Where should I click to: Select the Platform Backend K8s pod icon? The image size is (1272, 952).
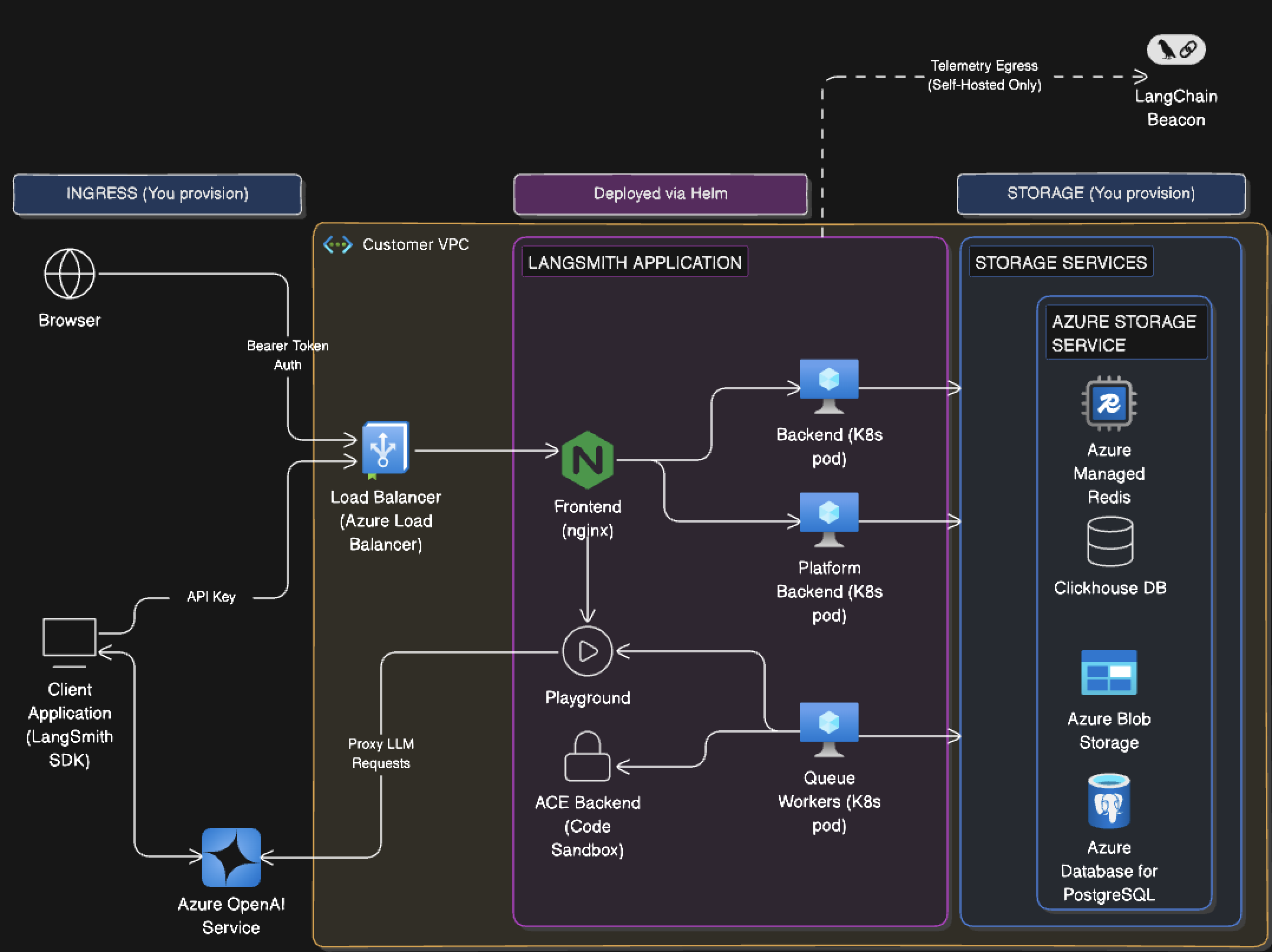point(829,520)
